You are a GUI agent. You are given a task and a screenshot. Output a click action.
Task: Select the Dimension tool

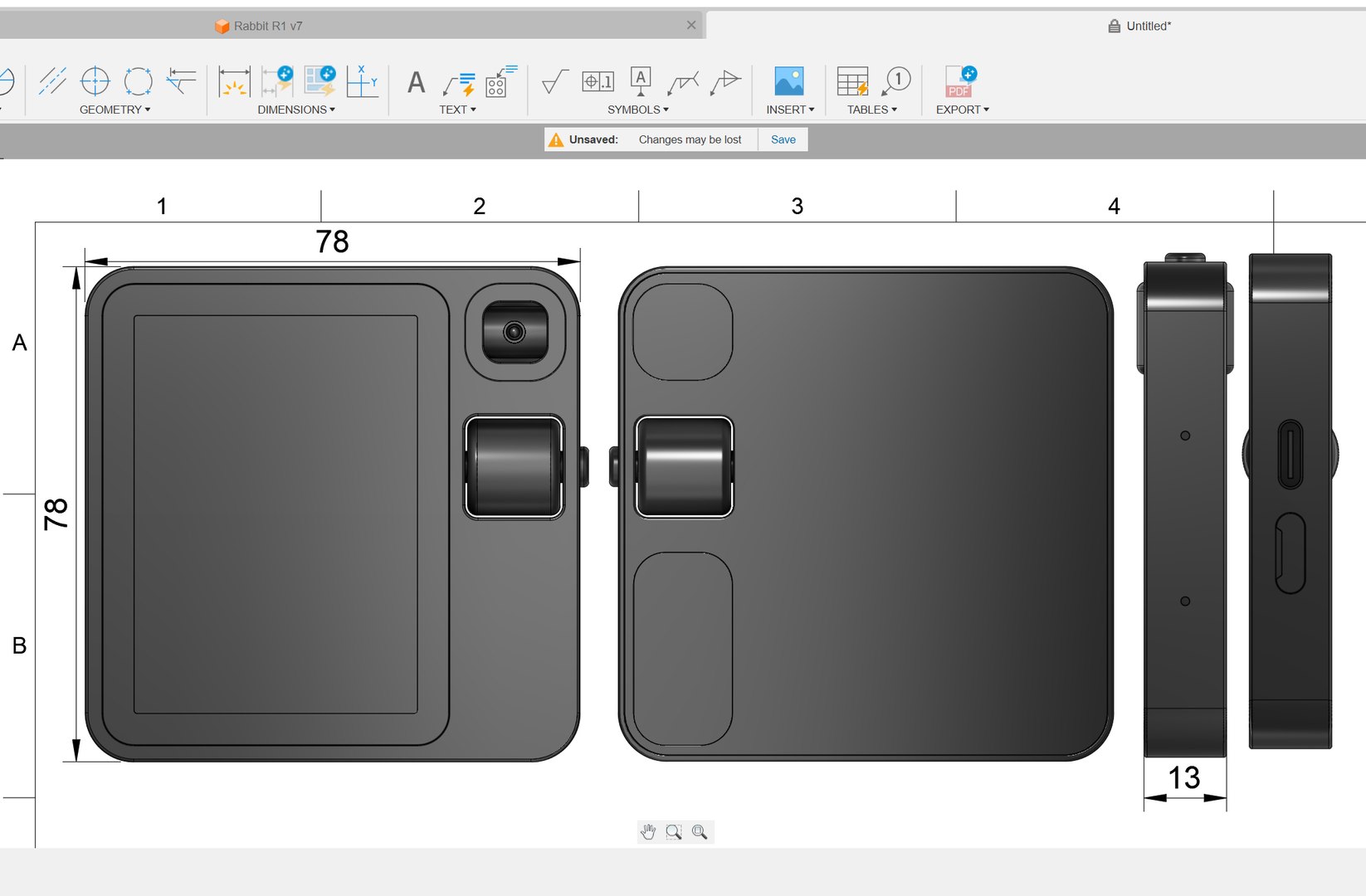pos(235,81)
